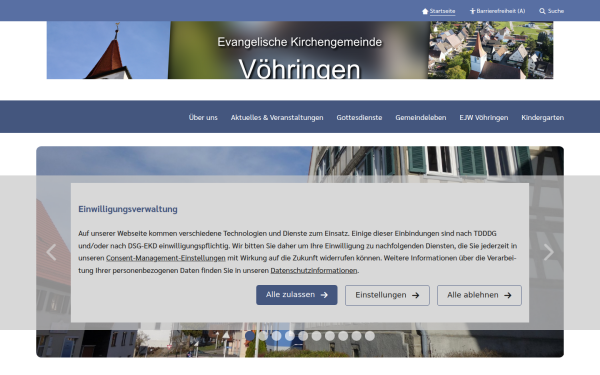Open the EJW Vöhringen menu item
600x375 pixels.
484,117
